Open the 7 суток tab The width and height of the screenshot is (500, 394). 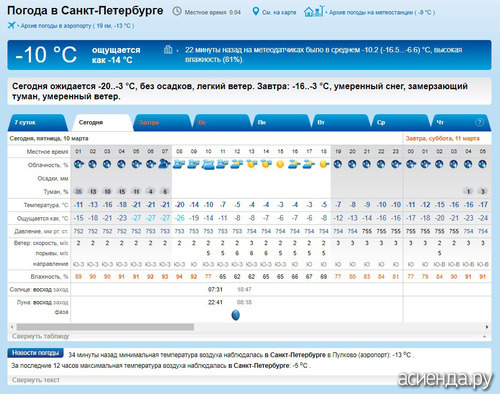click(x=37, y=122)
